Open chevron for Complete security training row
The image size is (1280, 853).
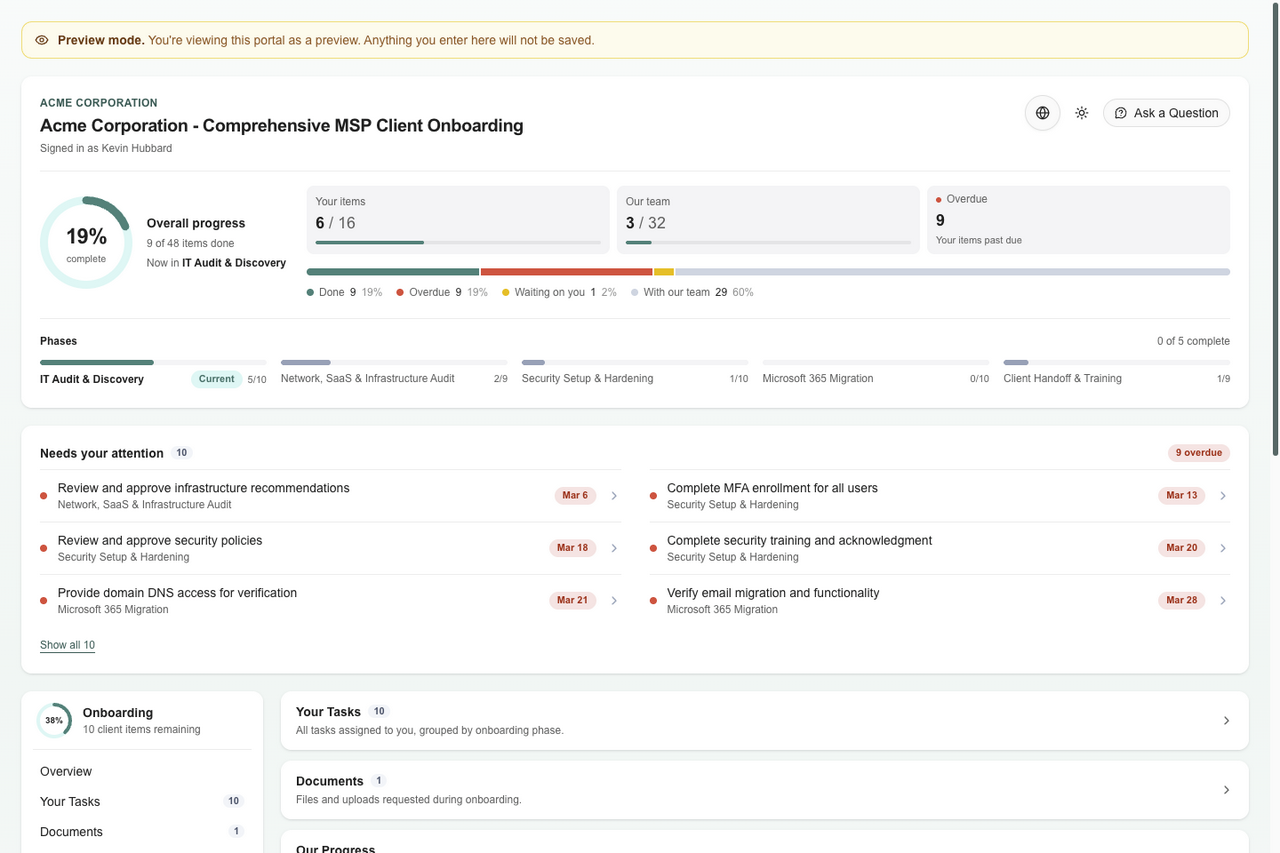pyautogui.click(x=1223, y=548)
